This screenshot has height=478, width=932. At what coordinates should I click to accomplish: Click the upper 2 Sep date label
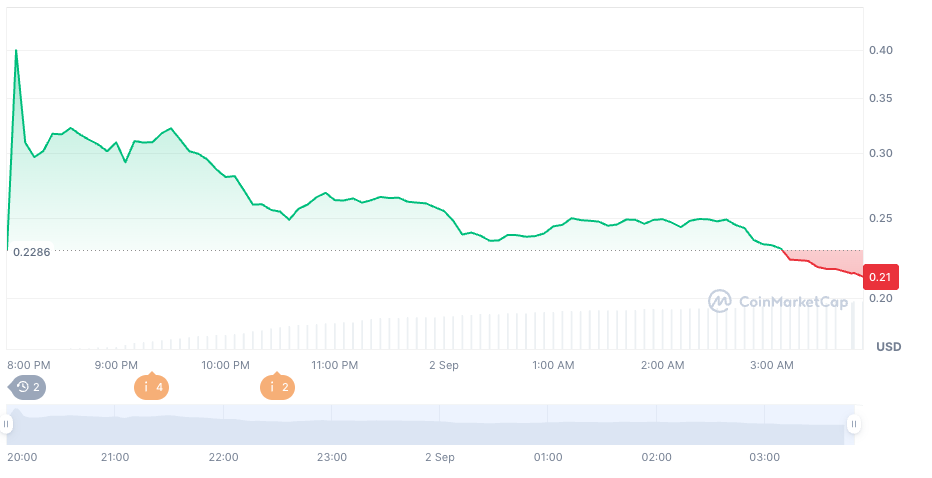coord(443,366)
